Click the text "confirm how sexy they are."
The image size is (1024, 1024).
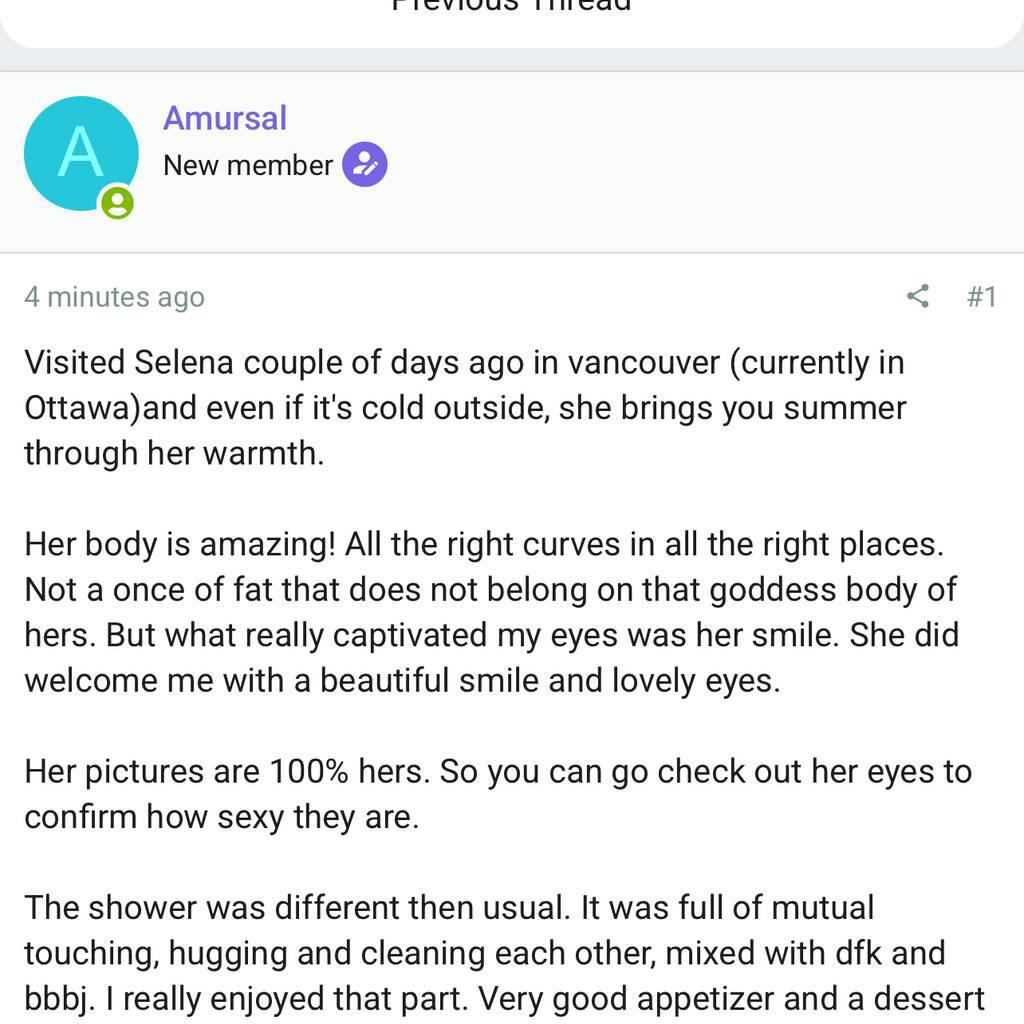coord(221,817)
